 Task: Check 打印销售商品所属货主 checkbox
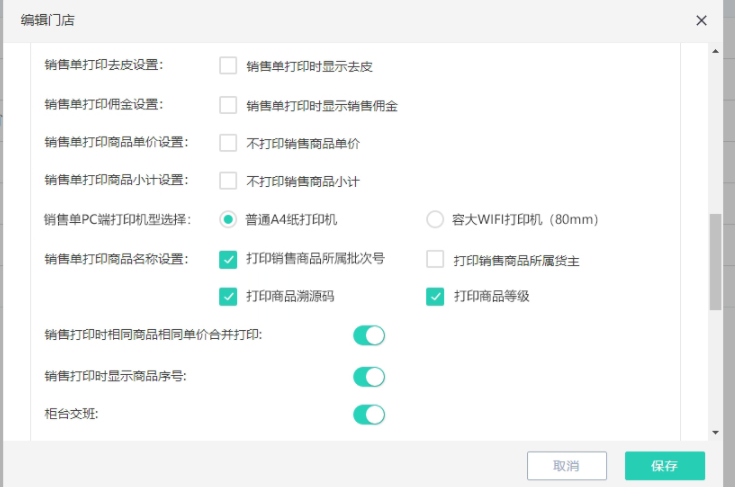[435, 259]
